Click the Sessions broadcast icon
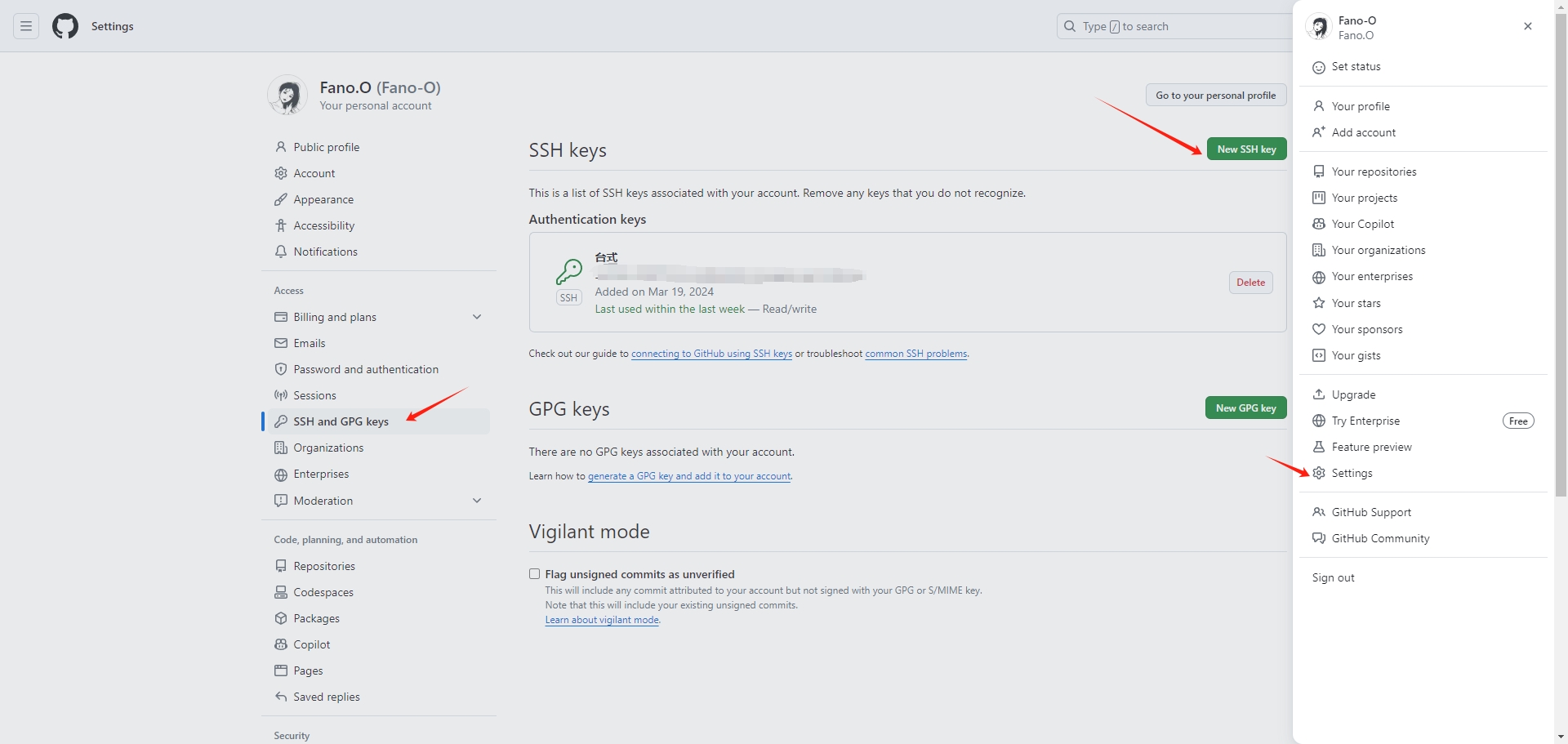The height and width of the screenshot is (744, 1568). [281, 395]
